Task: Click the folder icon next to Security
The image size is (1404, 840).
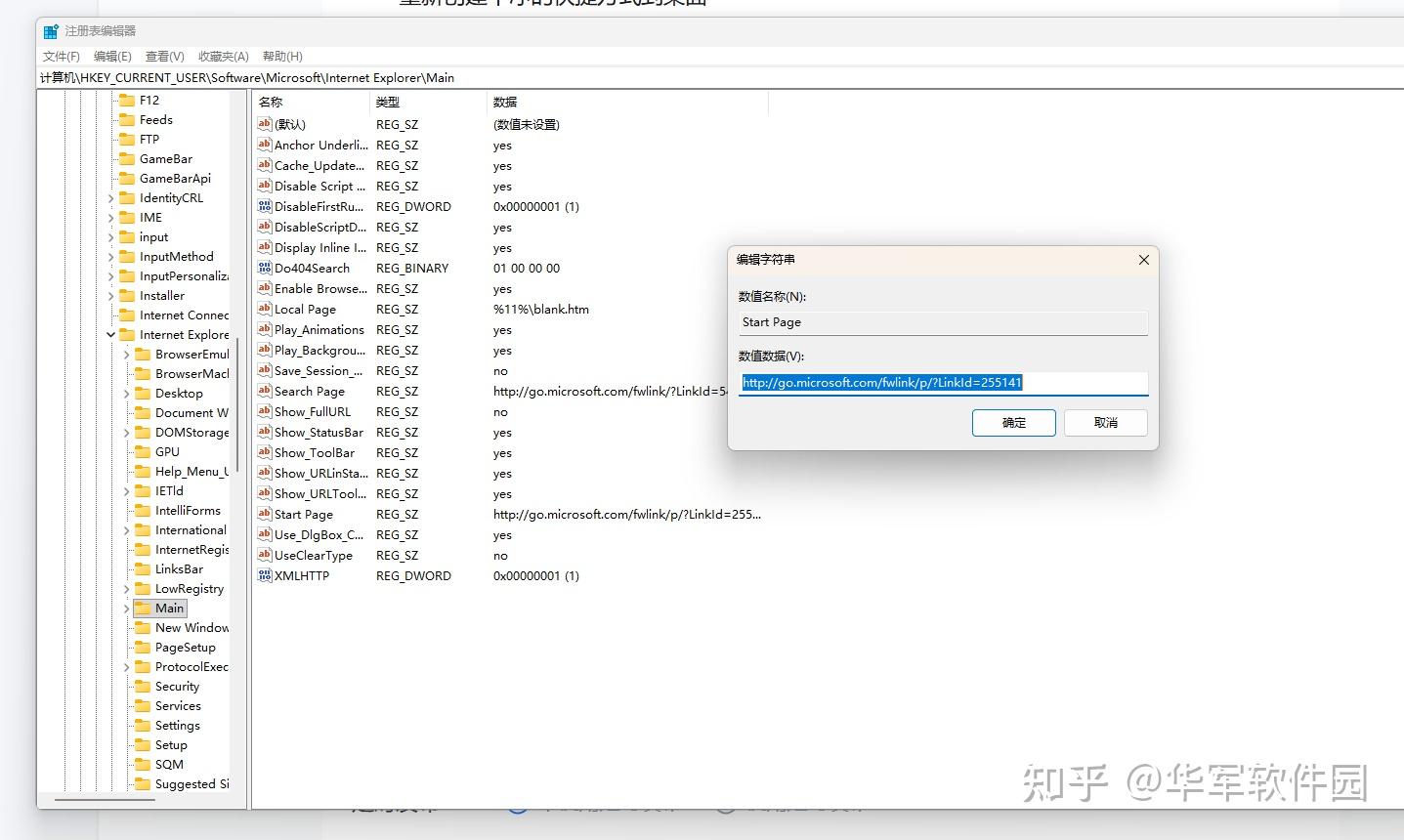Action: 142,686
